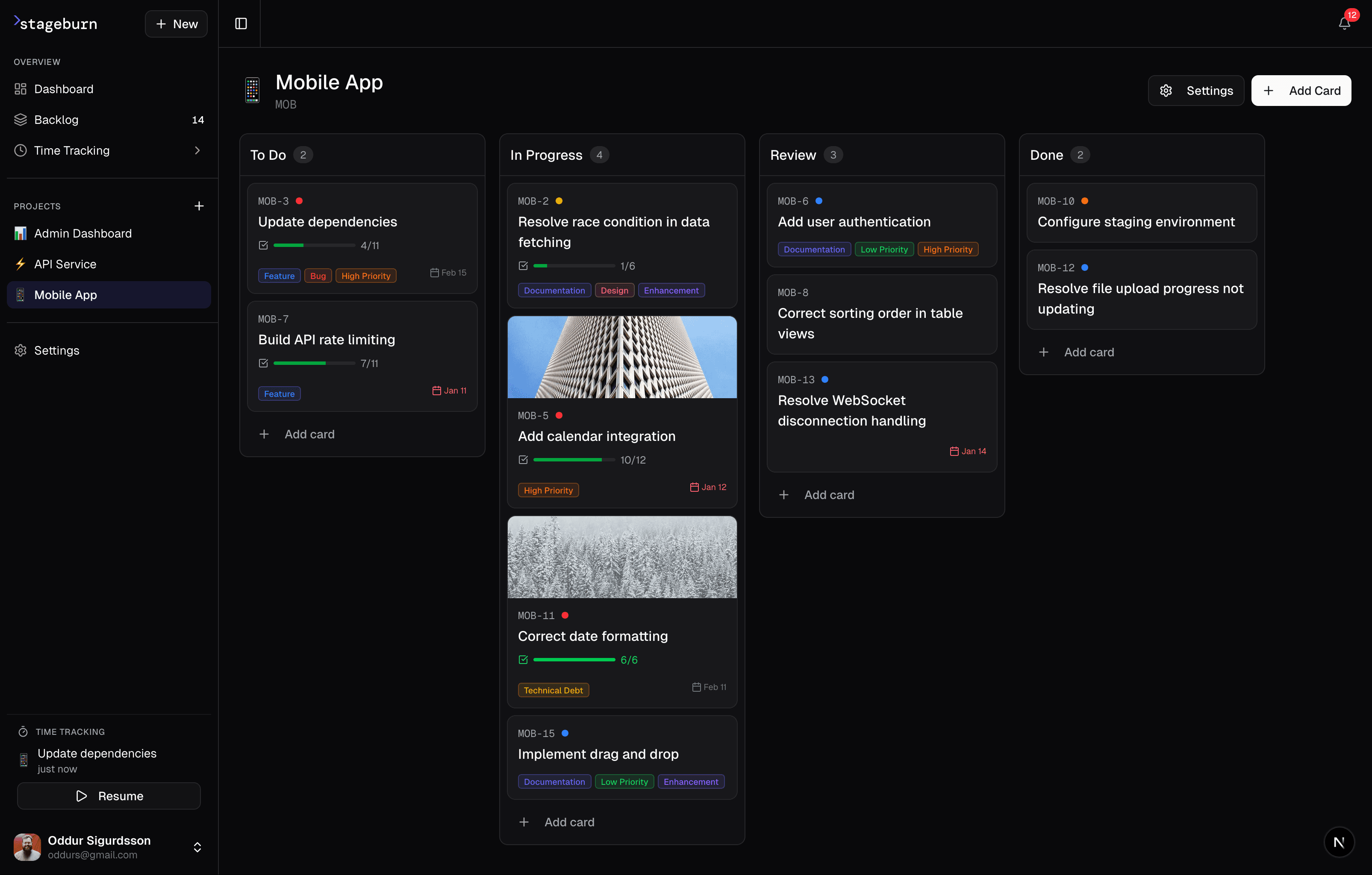Toggle the checklist checkbox on Update dependencies
Screen dimensions: 1372x875
(x=263, y=245)
